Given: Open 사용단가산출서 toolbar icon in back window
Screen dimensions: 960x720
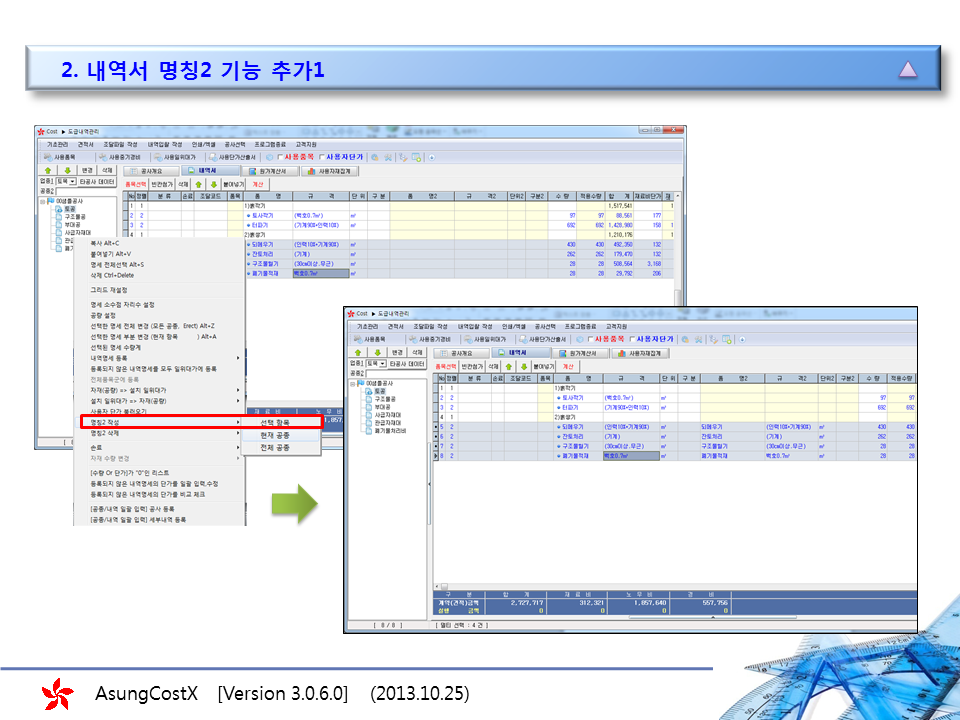Looking at the screenshot, I should pos(212,157).
